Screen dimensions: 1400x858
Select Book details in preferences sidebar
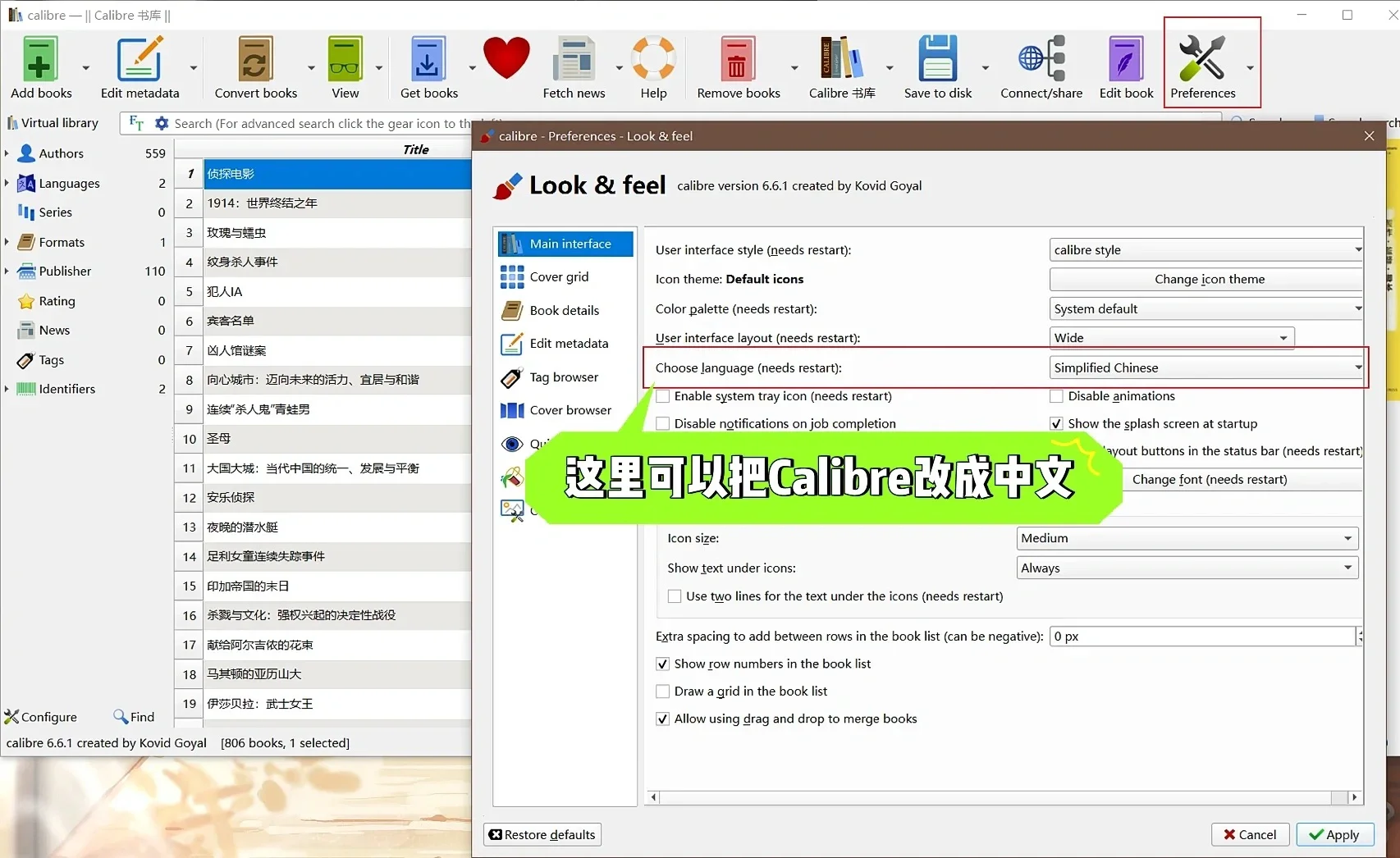coord(565,310)
